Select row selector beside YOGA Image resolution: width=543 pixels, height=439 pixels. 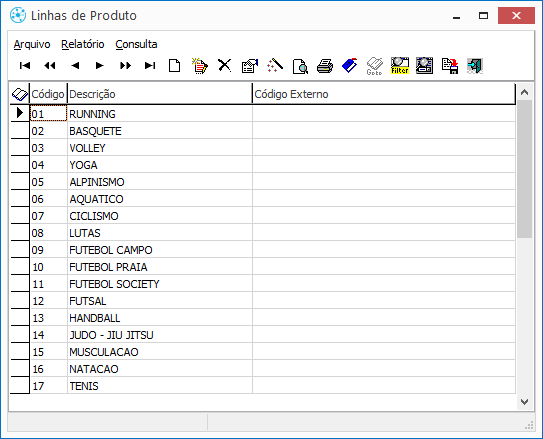[x=20, y=165]
